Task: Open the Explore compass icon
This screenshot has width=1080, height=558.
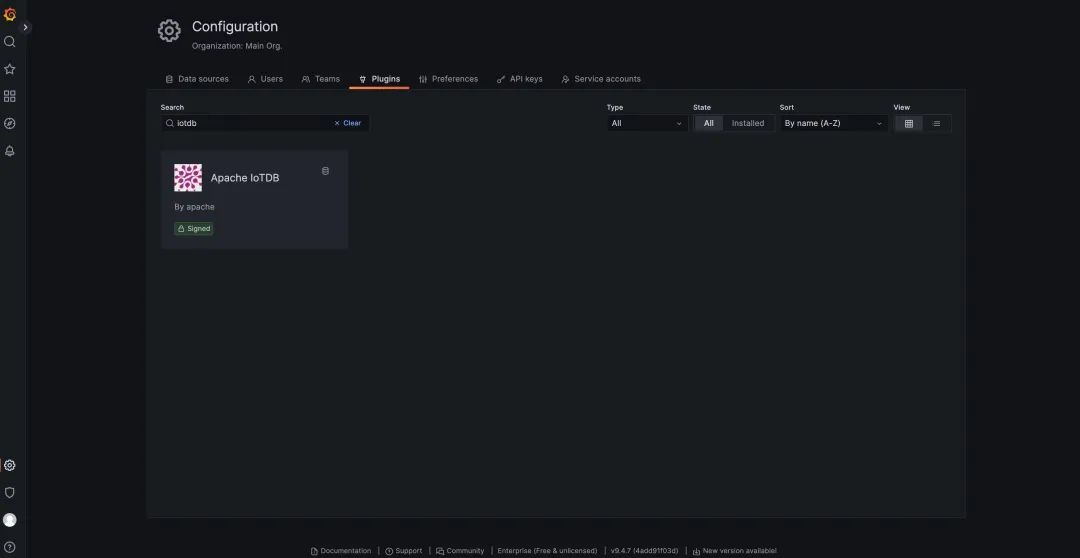Action: (10, 124)
